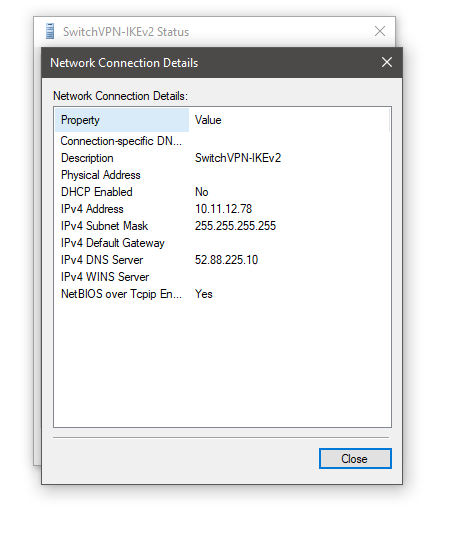The image size is (468, 554).
Task: Click the SwitchVPN-IKEv2 description value
Action: (238, 158)
